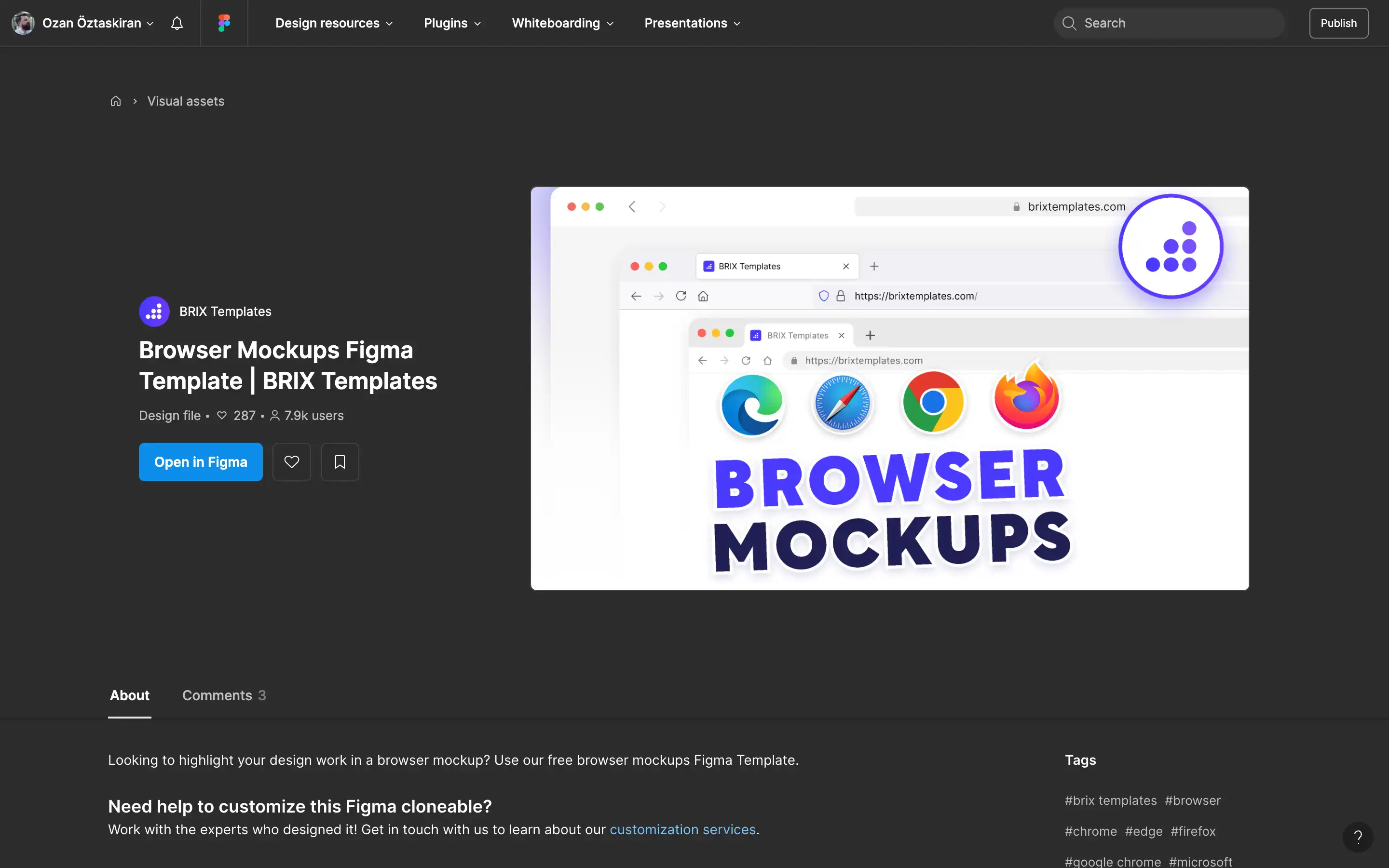
Task: Switch to the Comments tab
Action: tap(224, 695)
